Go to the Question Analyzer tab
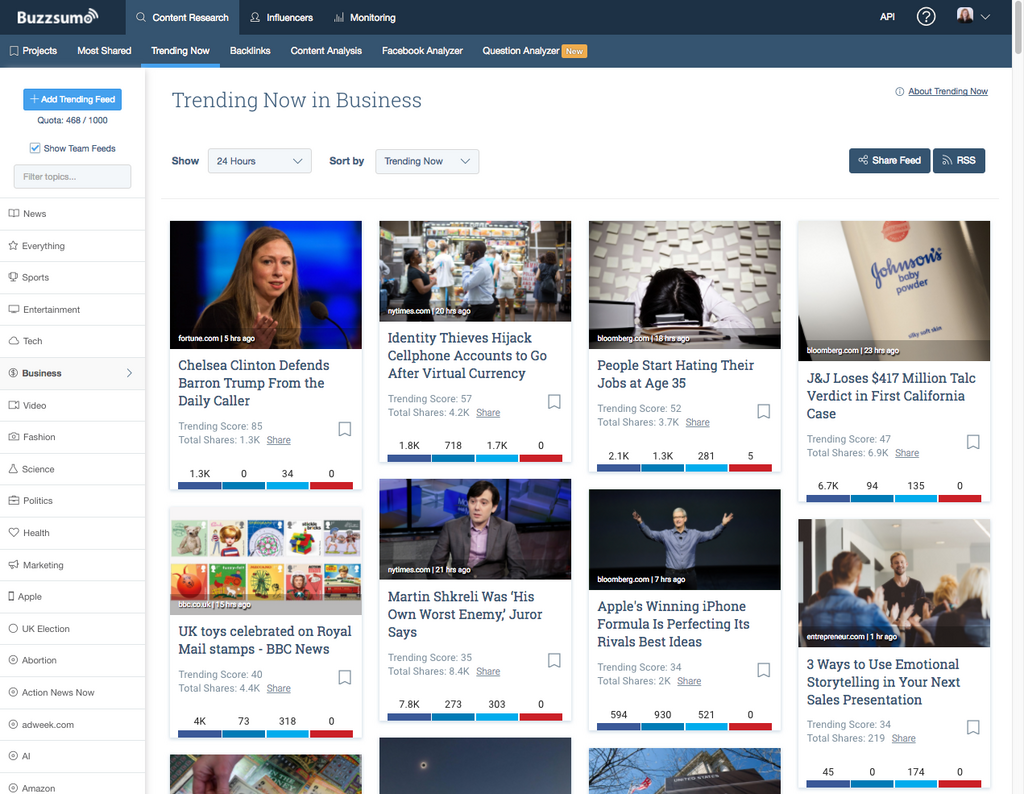 tap(521, 51)
